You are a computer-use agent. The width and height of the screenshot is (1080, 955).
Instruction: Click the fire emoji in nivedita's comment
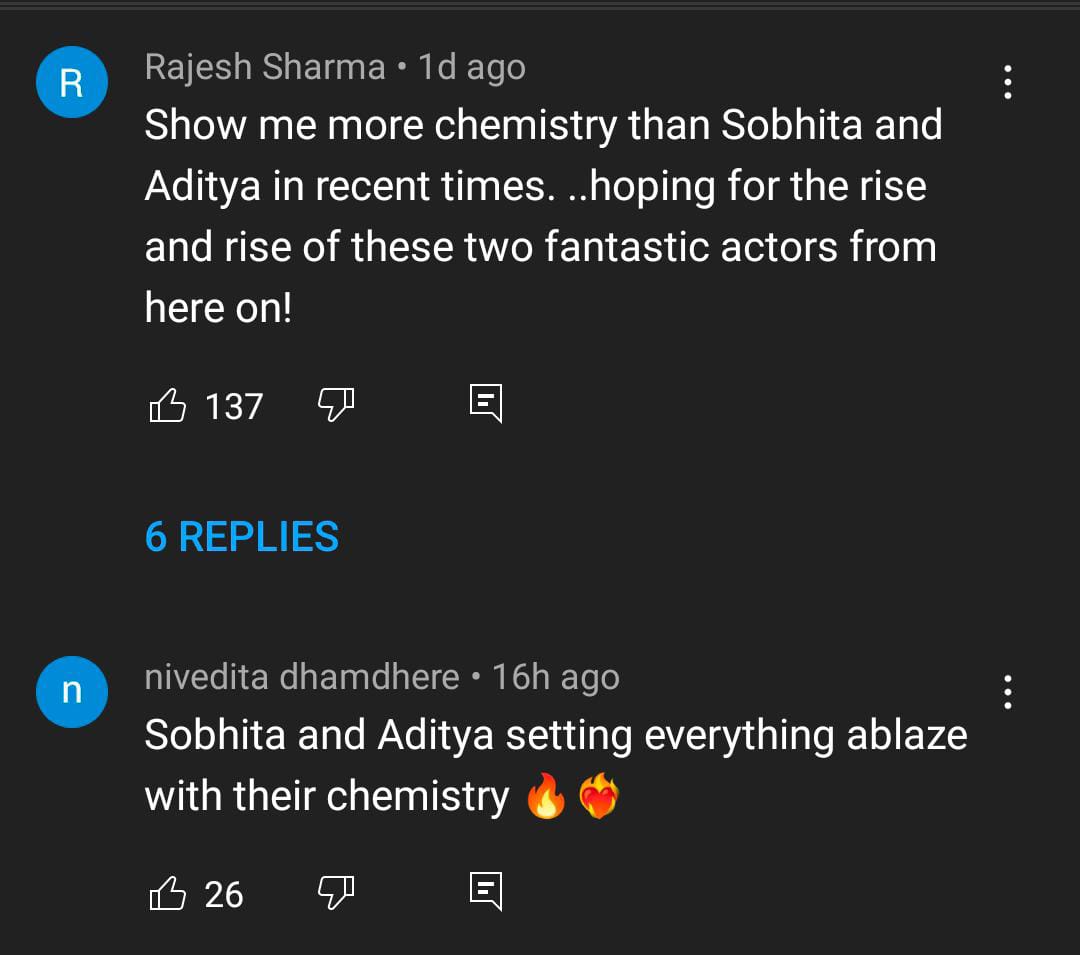click(x=550, y=795)
